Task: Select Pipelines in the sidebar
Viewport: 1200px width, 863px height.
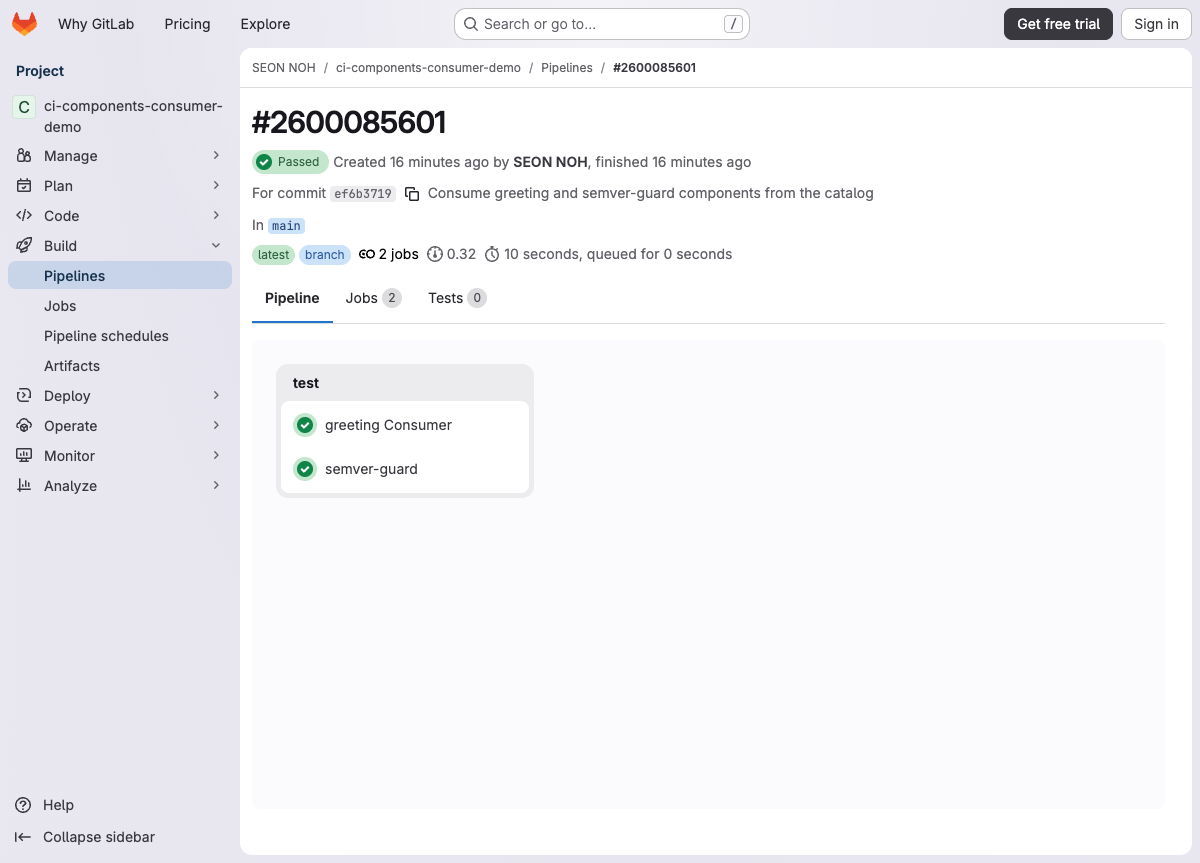Action: 120,276
